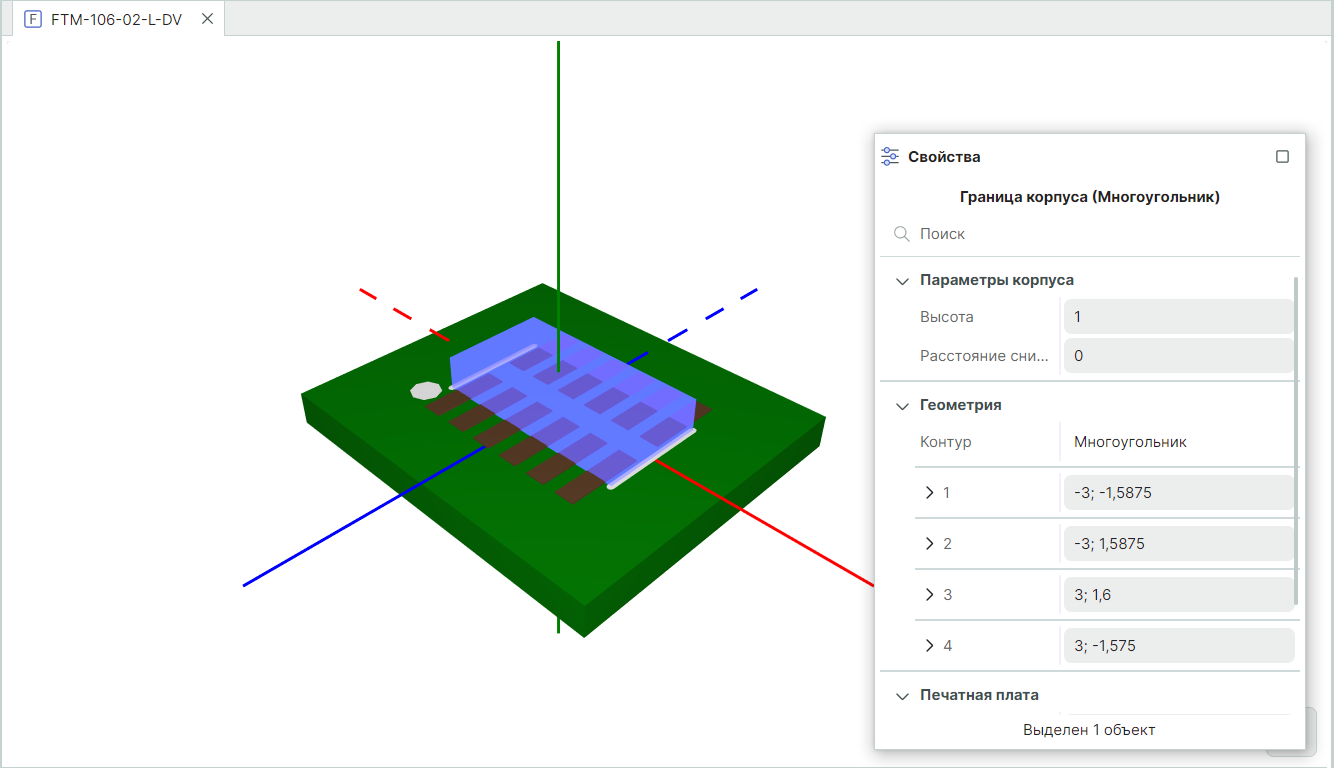The height and width of the screenshot is (768, 1334).
Task: Click the F footprint icon in the tab
Action: [x=33, y=19]
